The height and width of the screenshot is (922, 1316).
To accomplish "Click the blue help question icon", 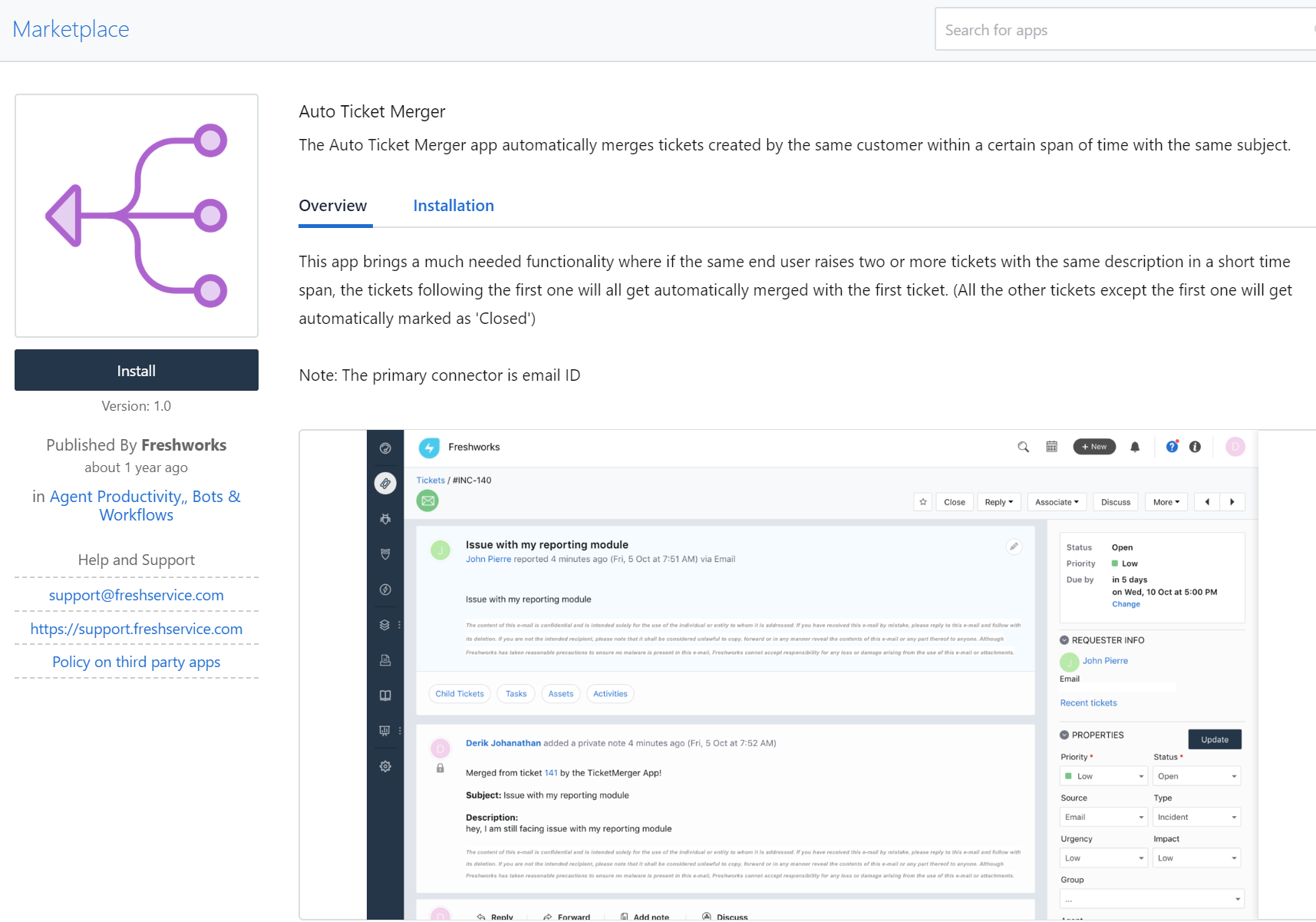I will click(x=1172, y=447).
